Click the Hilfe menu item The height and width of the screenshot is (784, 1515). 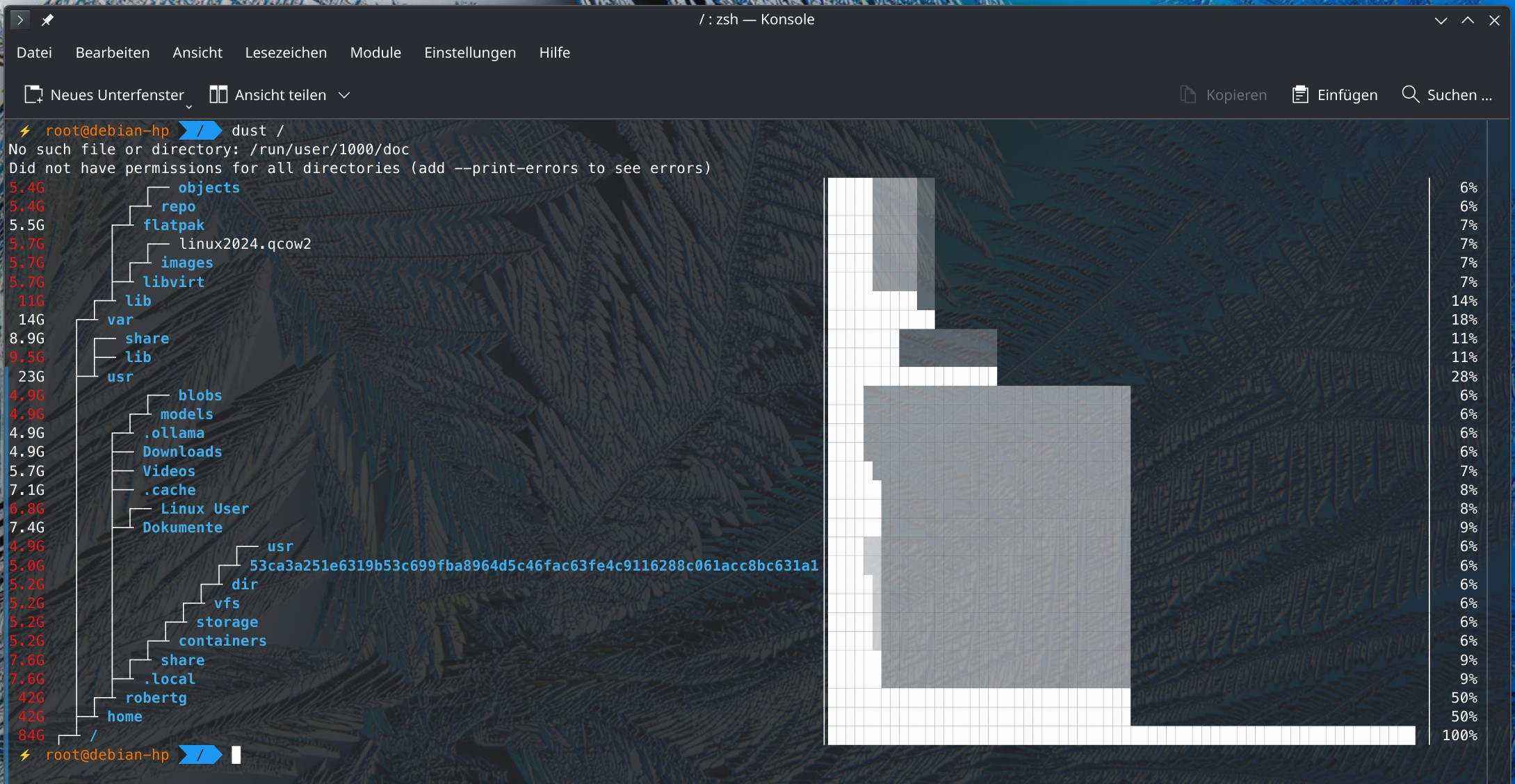(554, 53)
